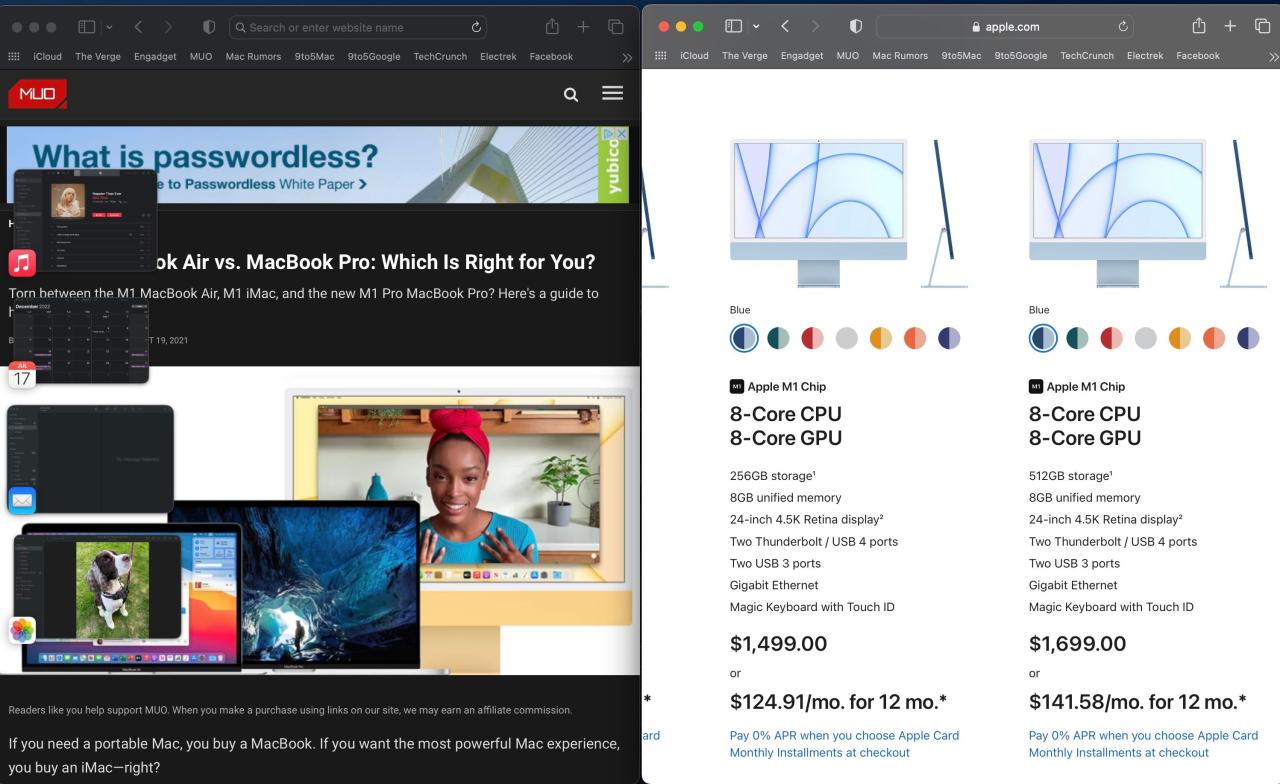Viewport: 1280px width, 784px height.
Task: Select the Blue color for the $1,699 iMac
Action: (x=1043, y=338)
